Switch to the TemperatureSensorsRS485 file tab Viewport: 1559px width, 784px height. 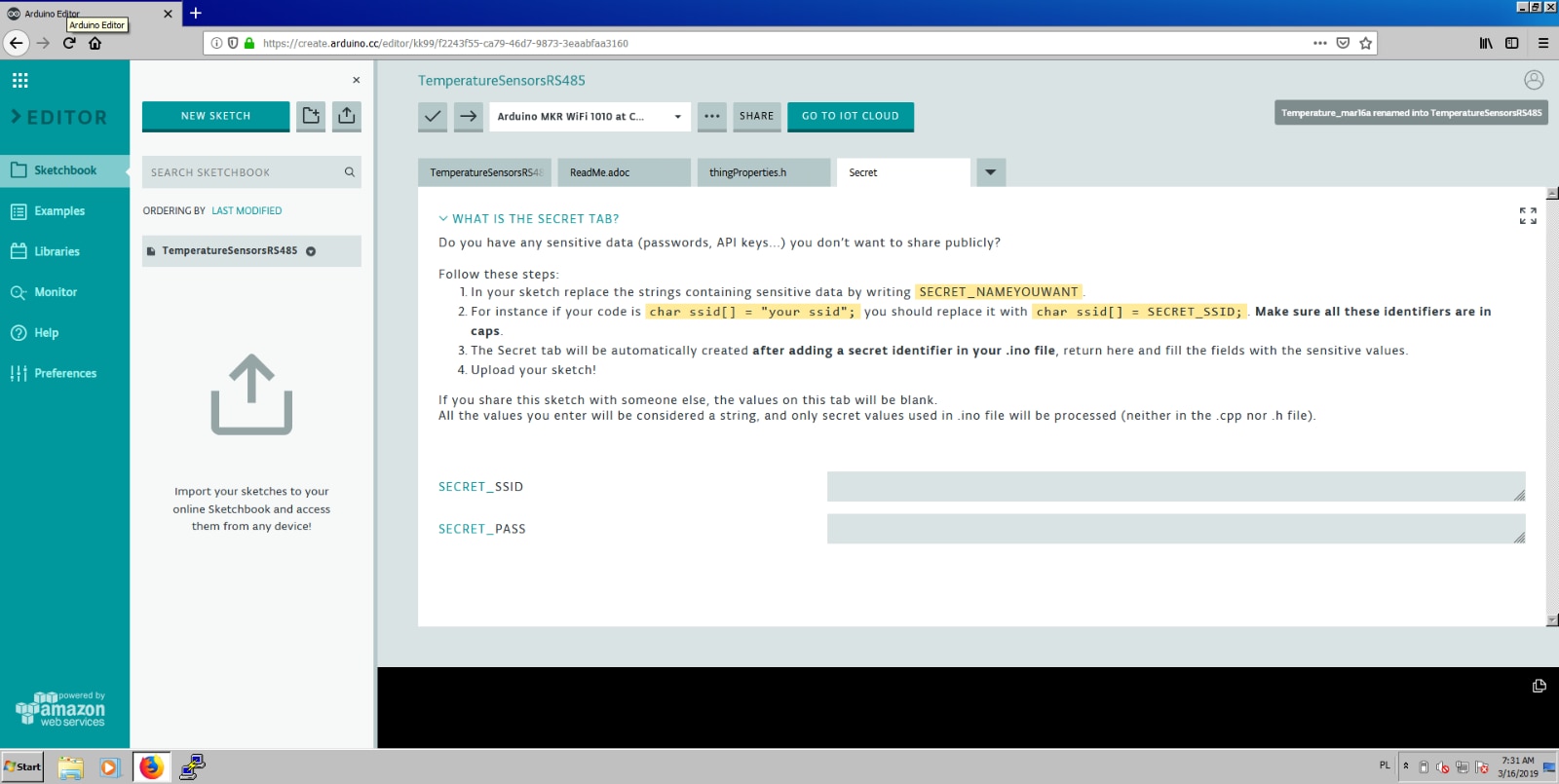click(485, 172)
